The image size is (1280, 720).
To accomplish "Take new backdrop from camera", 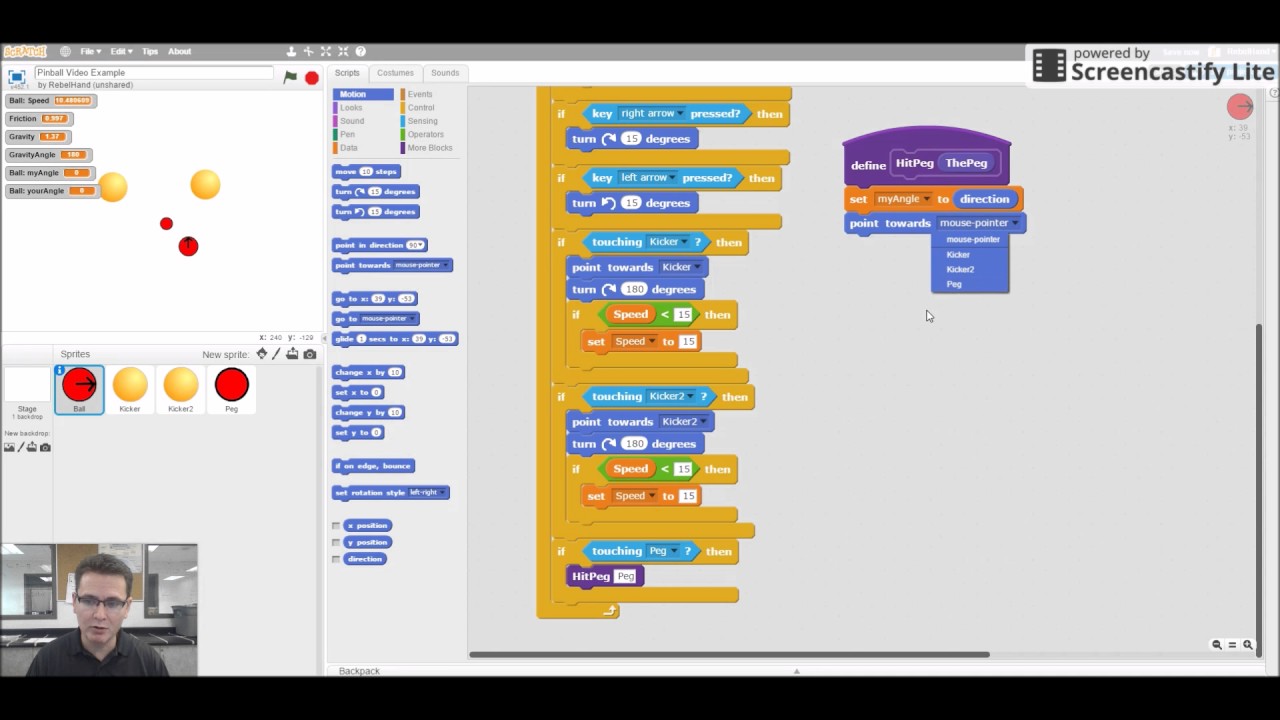I will (45, 447).
